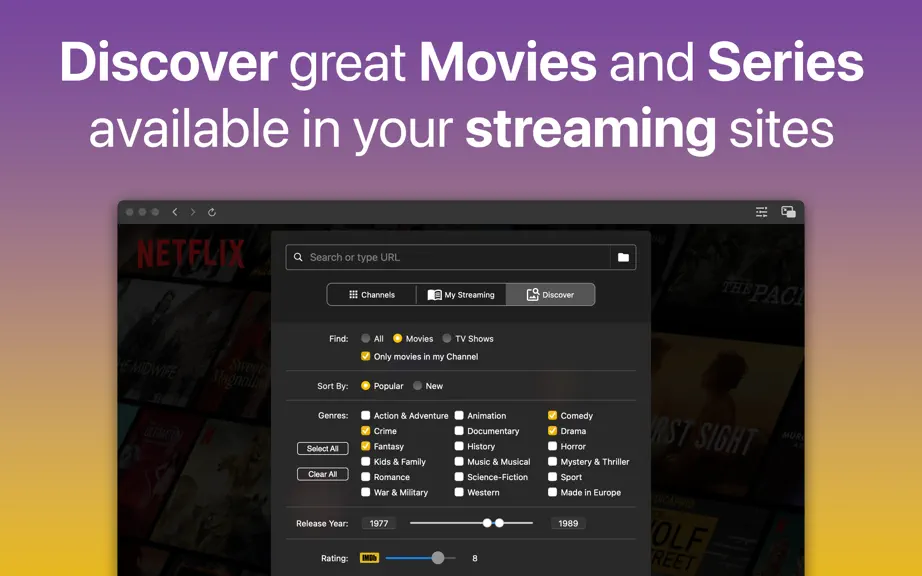
Task: Reload the page with the refresh icon
Action: pos(212,212)
